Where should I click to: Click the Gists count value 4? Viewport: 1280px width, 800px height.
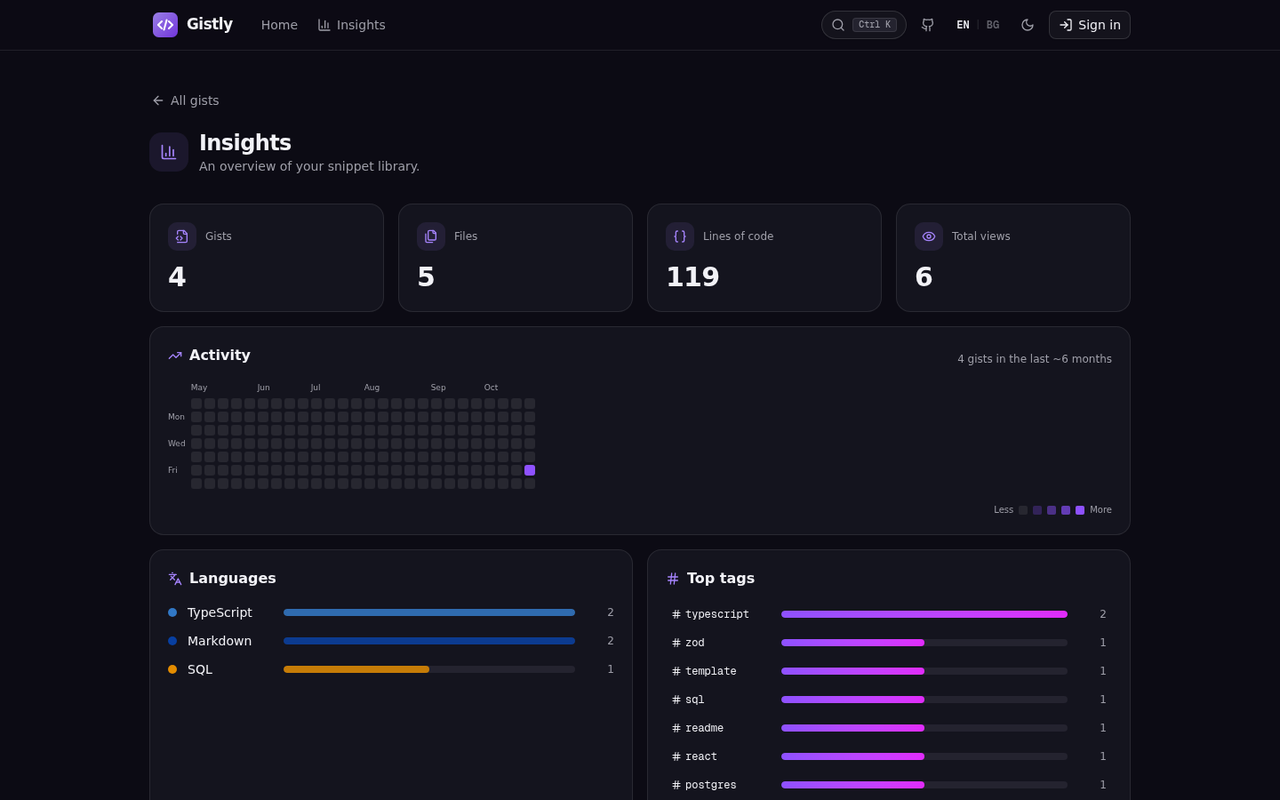click(177, 277)
